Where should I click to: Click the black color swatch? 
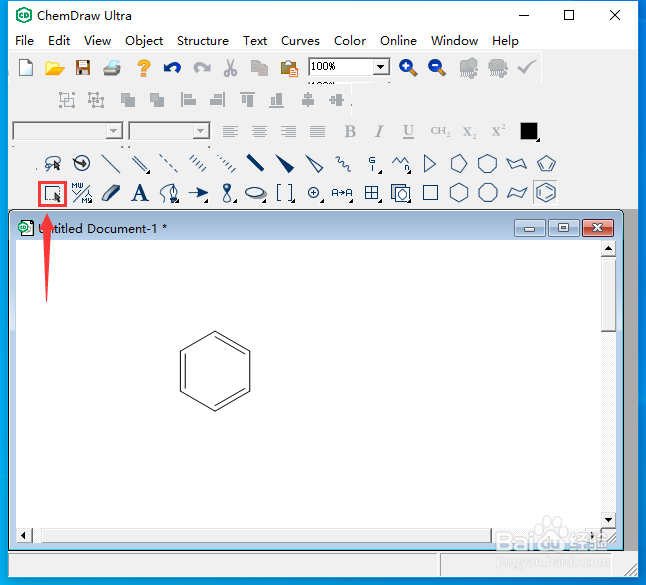point(529,131)
